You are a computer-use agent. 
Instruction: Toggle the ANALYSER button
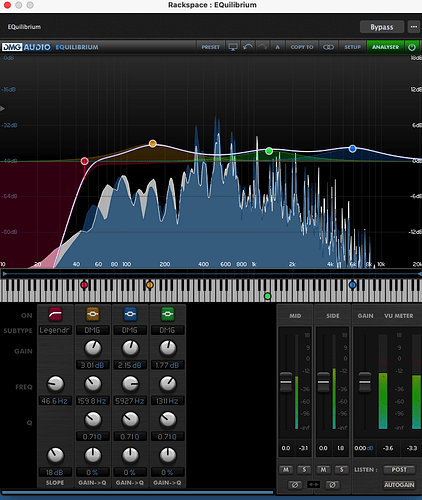(385, 47)
